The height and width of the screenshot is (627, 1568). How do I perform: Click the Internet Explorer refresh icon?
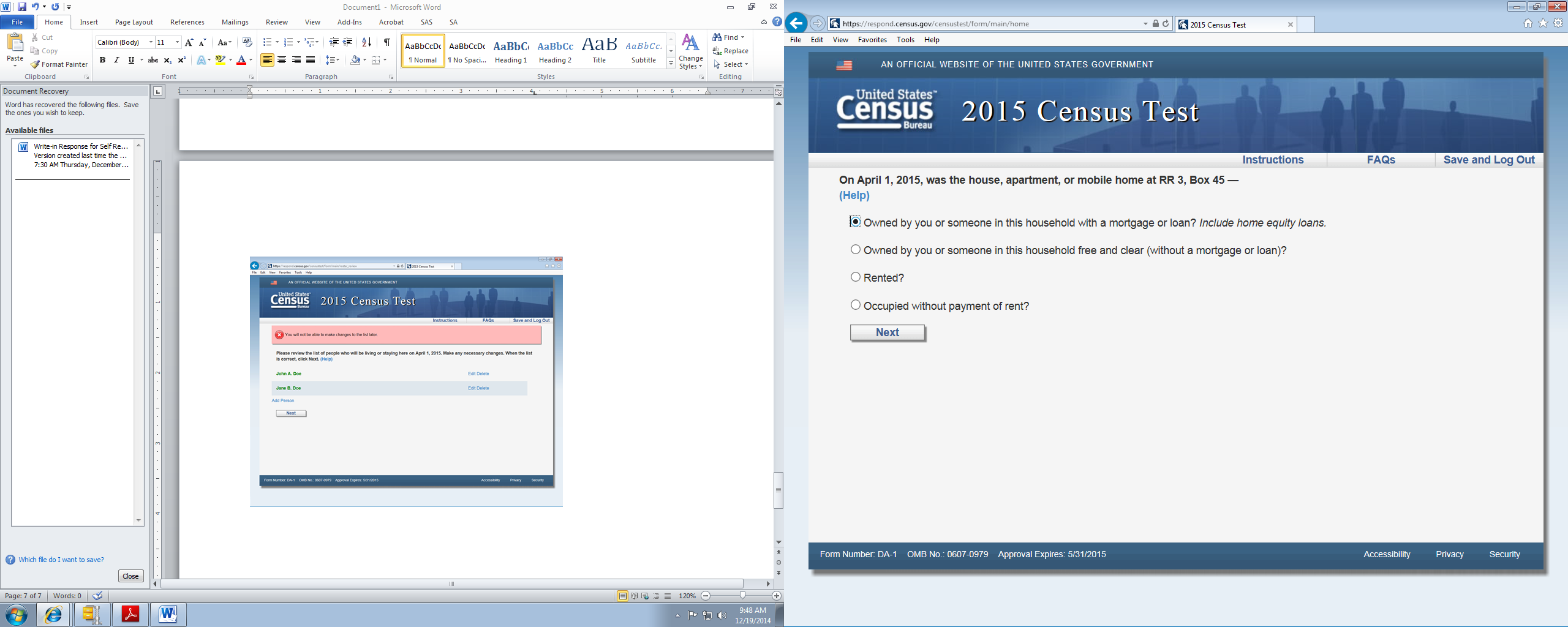coord(1166,24)
